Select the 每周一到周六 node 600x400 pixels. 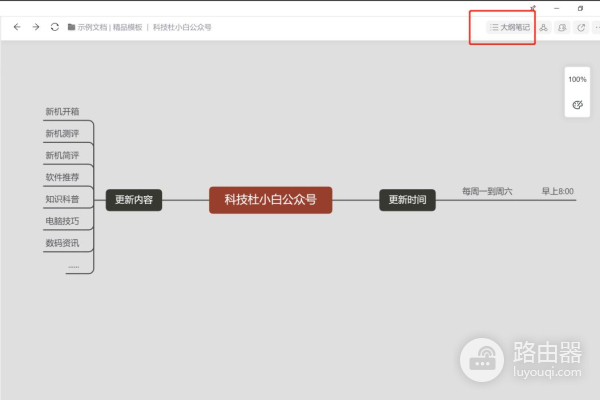[x=487, y=191]
